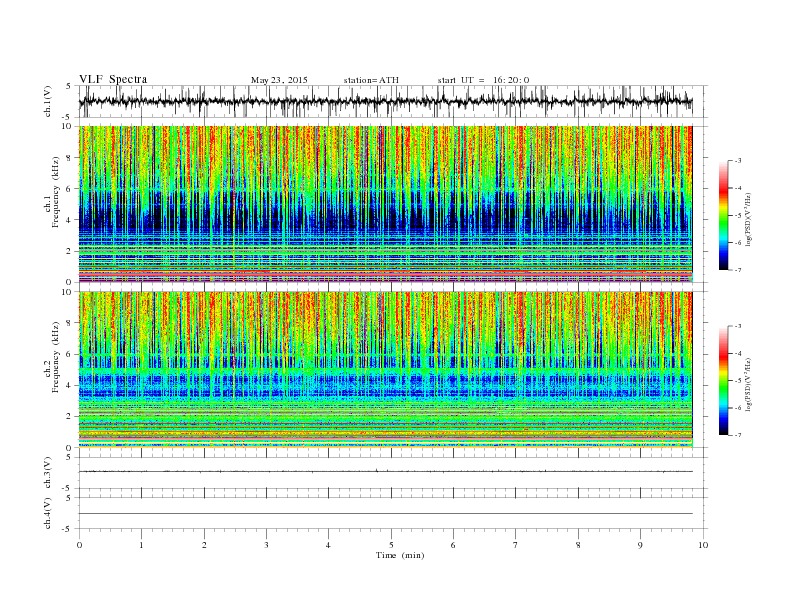Click the '5' tick label on time axis
The height and width of the screenshot is (612, 792).
tap(391, 545)
